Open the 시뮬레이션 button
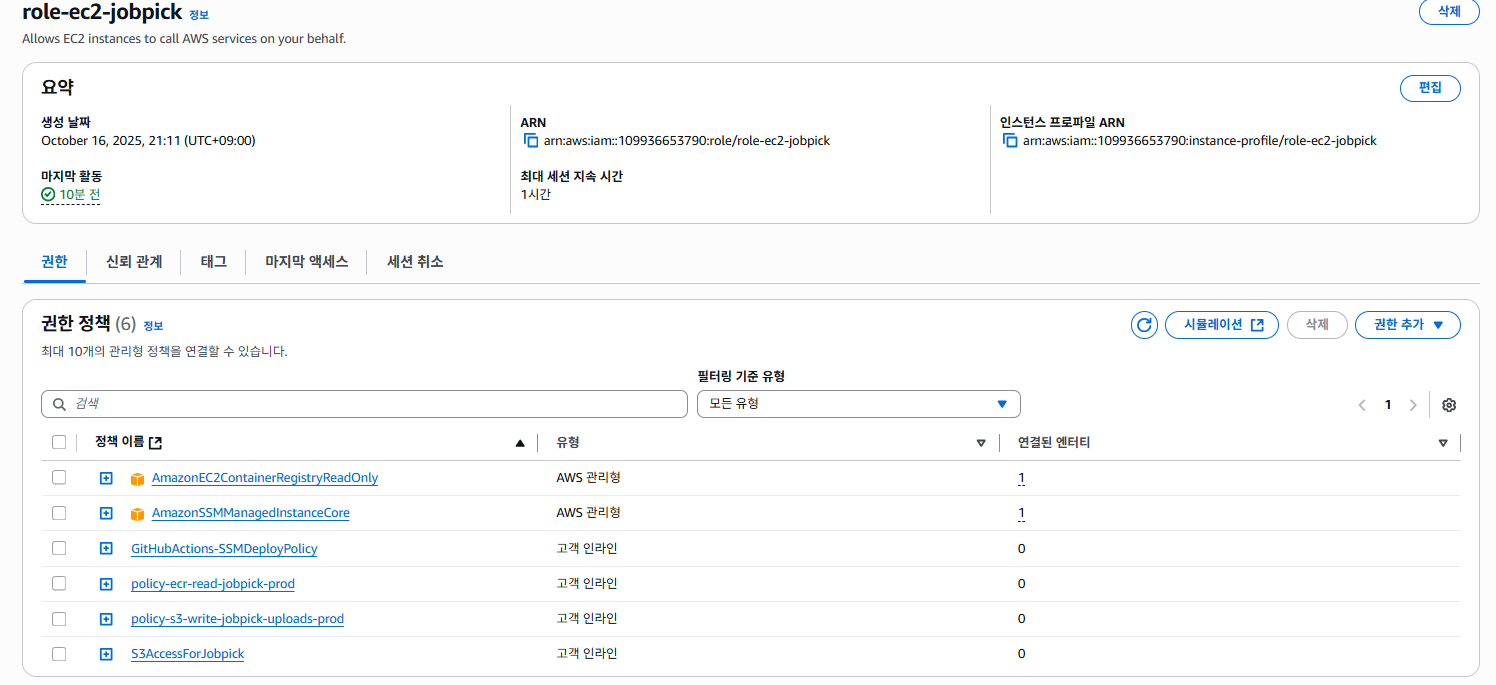1496x685 pixels. (1221, 325)
